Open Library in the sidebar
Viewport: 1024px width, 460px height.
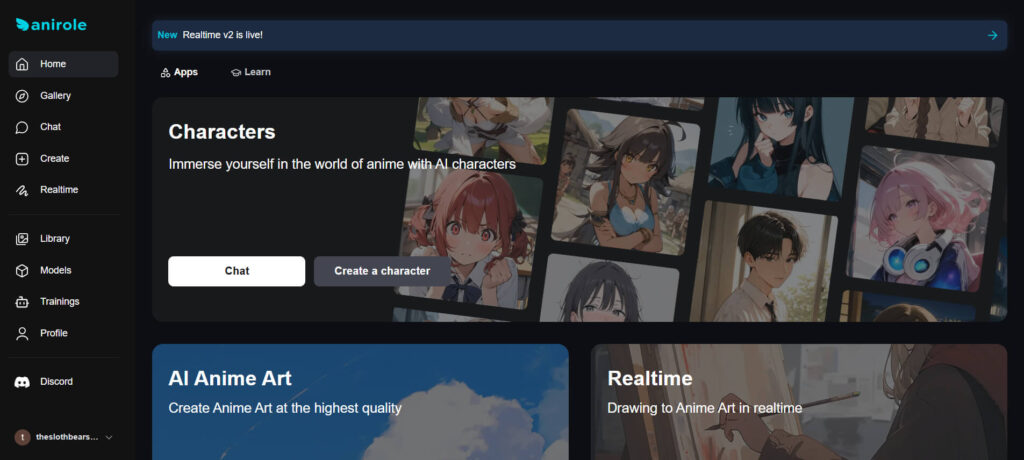[x=63, y=239]
